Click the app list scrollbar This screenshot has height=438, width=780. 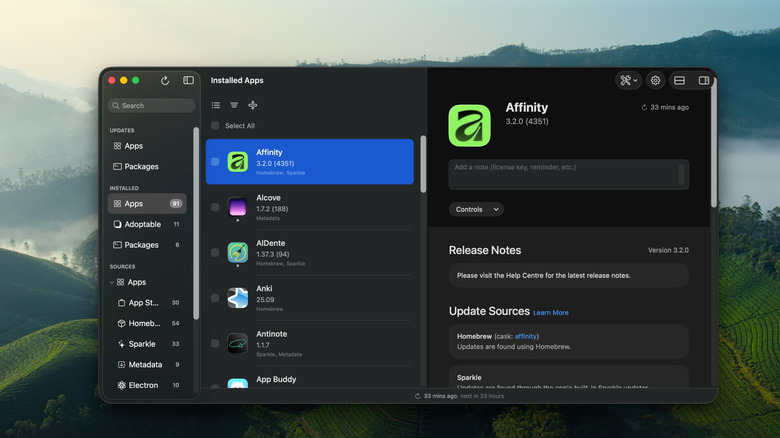point(423,164)
